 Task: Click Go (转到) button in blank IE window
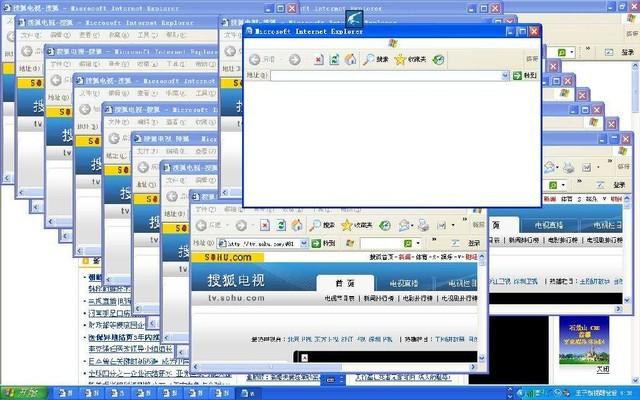(x=525, y=76)
